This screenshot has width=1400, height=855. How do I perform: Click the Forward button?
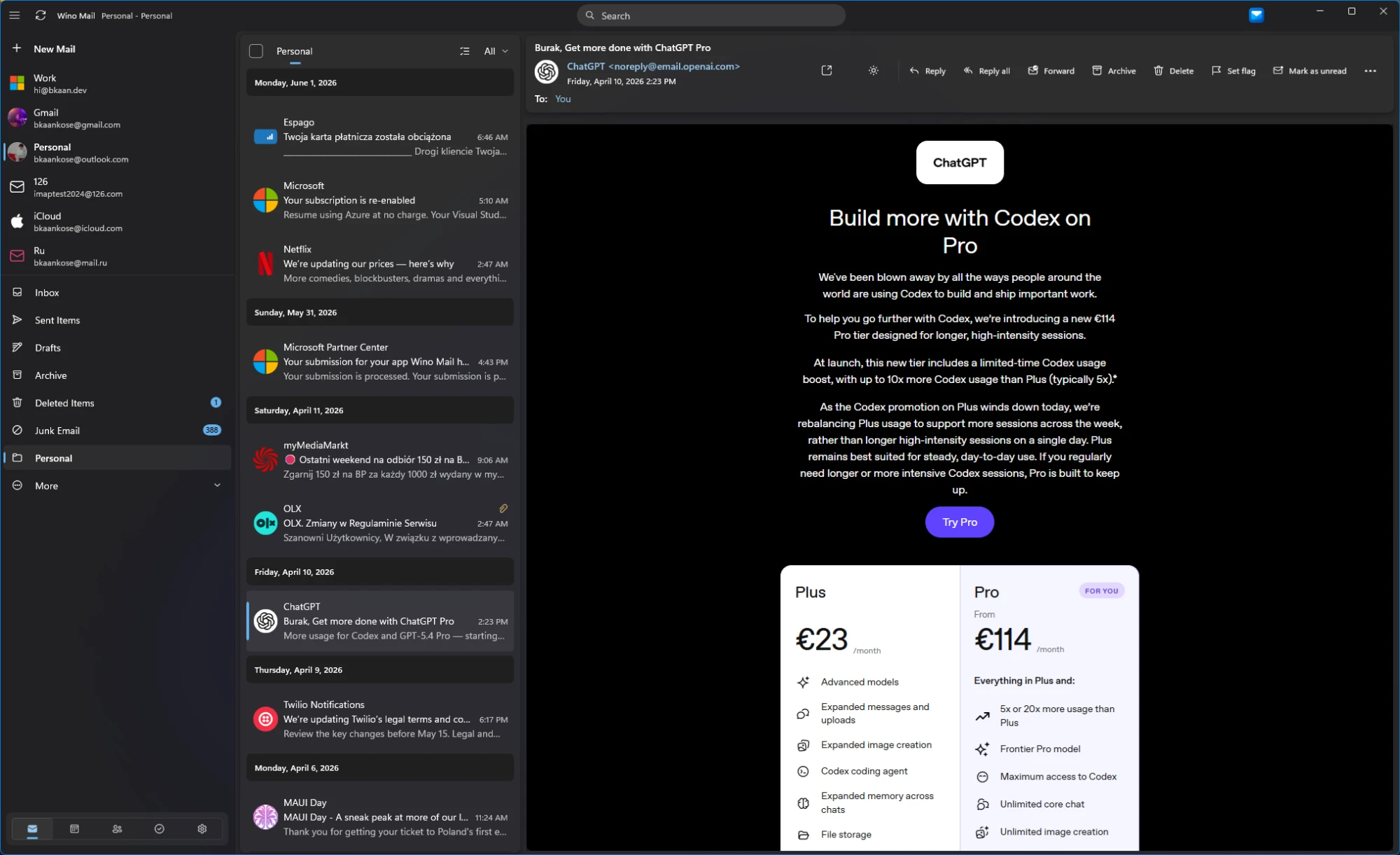click(x=1051, y=71)
